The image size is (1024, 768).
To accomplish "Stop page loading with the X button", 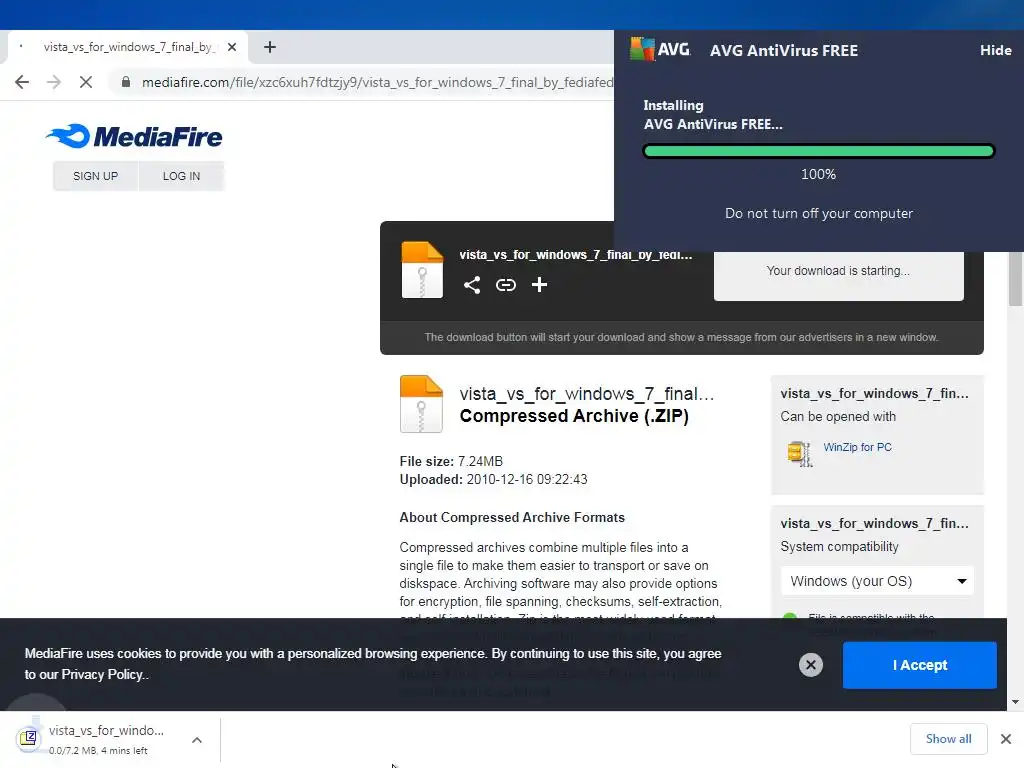I will click(x=86, y=82).
